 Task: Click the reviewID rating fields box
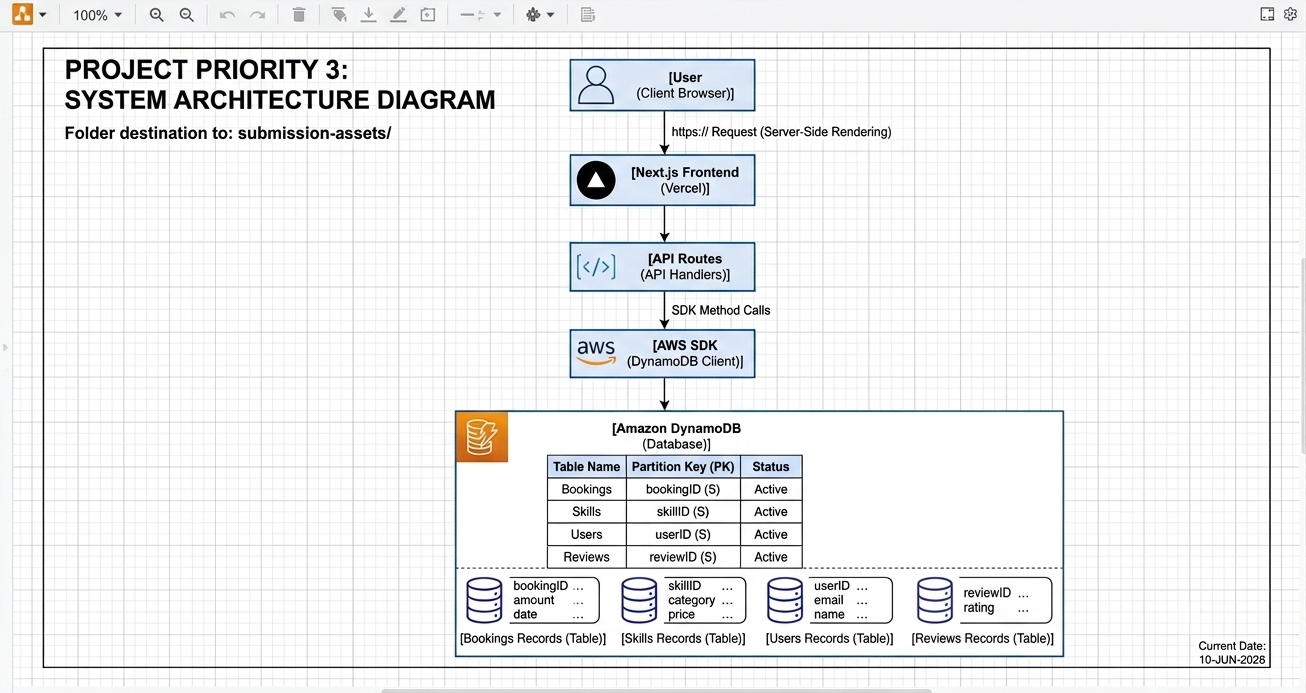1003,600
